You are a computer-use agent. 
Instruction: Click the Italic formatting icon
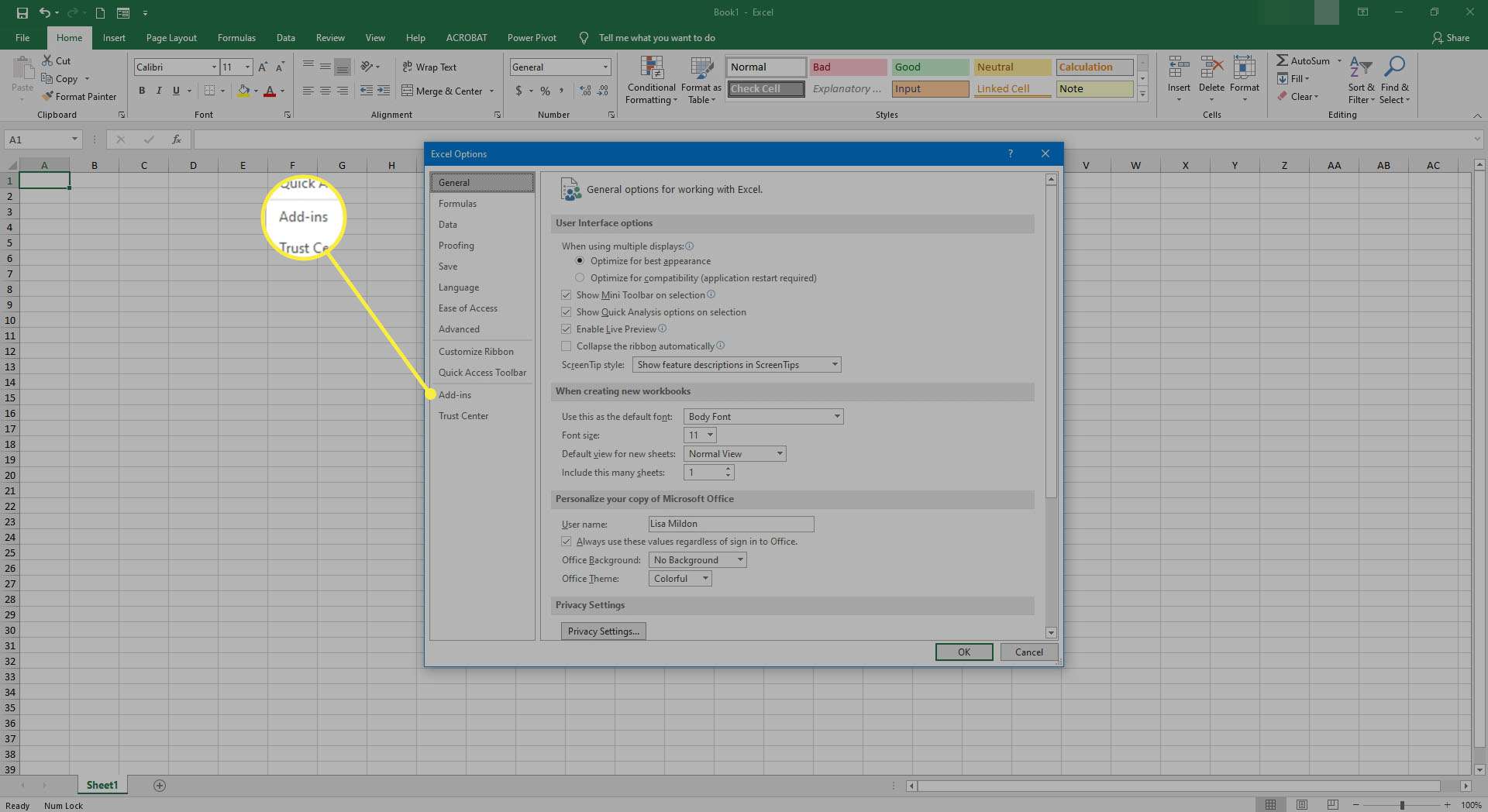click(159, 91)
